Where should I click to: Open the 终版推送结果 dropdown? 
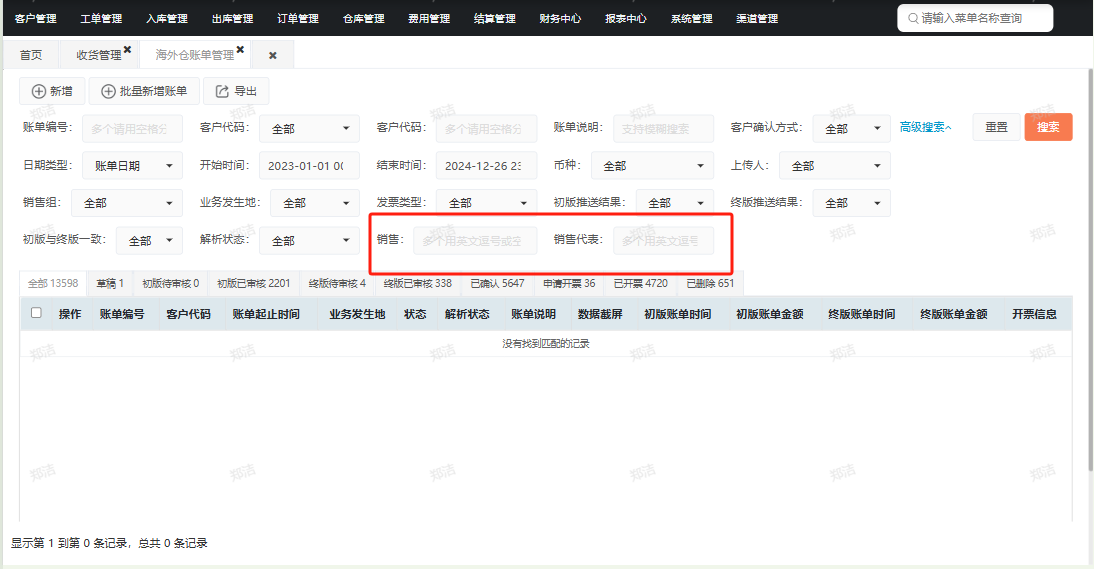851,203
